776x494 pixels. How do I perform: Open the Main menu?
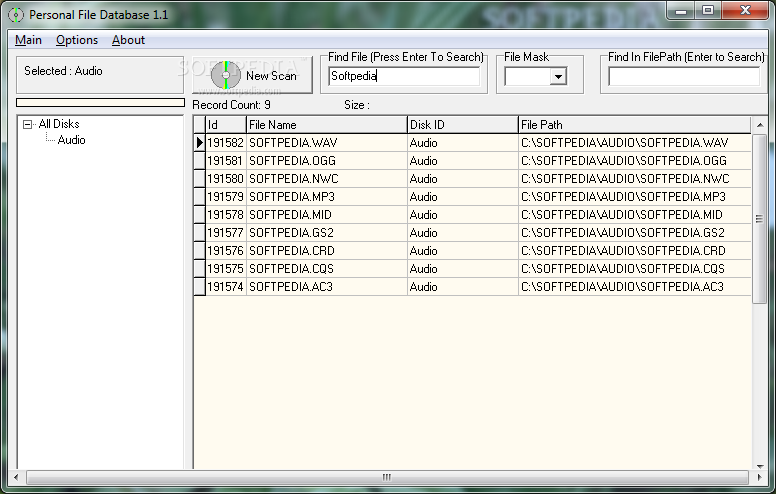pyautogui.click(x=28, y=40)
